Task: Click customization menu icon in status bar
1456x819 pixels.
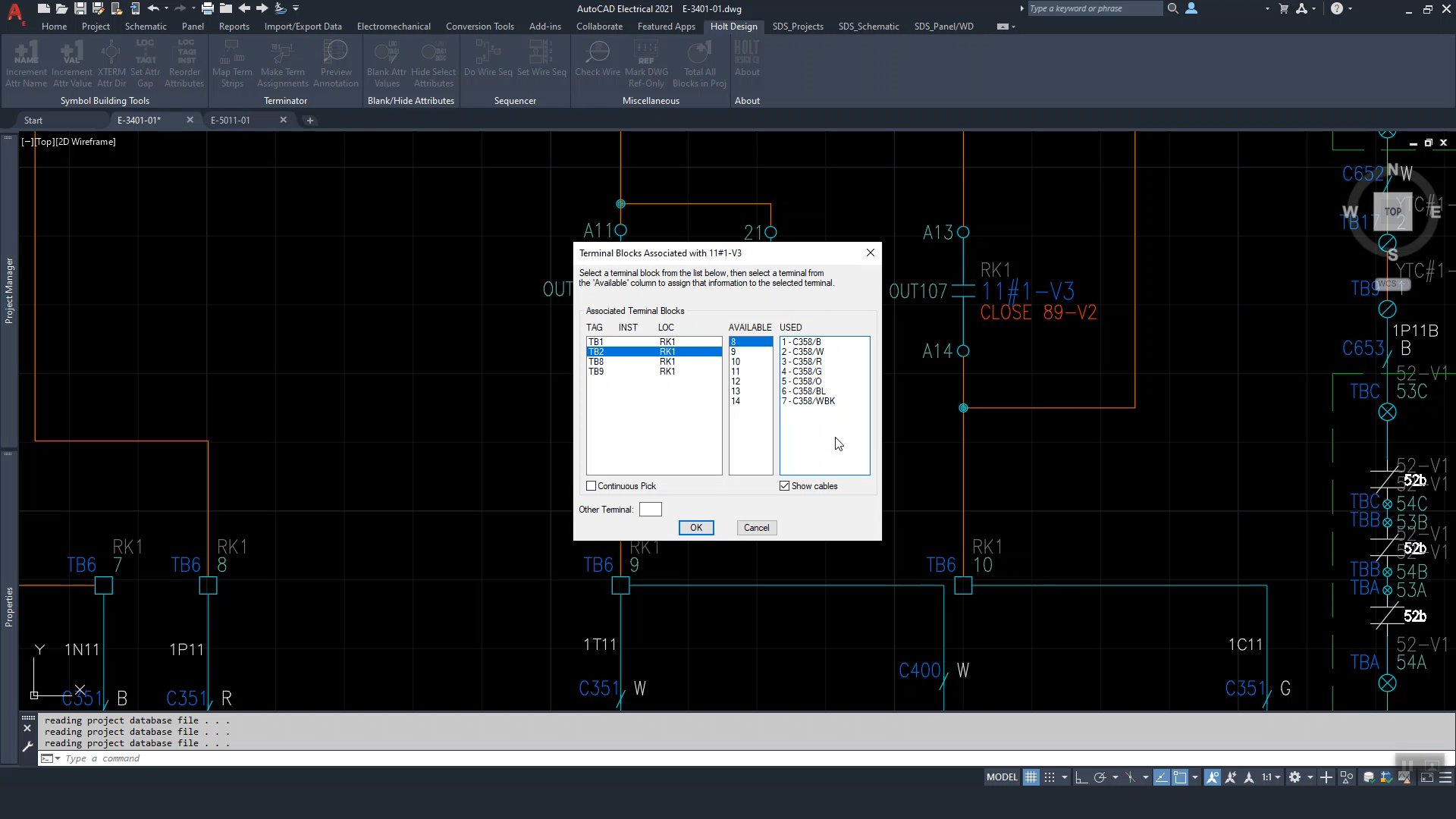Action: 1445,777
